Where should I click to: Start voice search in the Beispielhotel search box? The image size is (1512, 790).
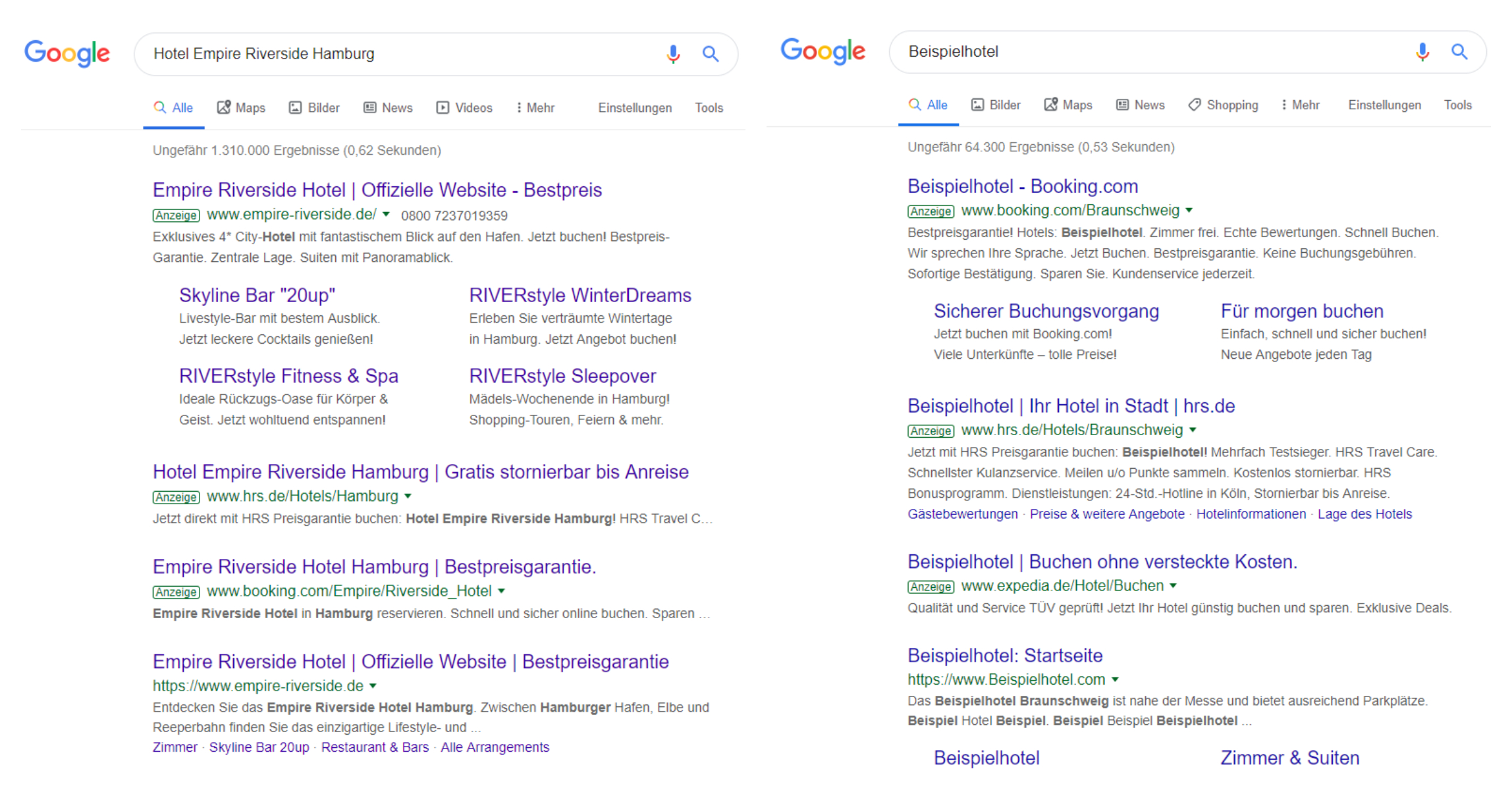pos(1422,51)
